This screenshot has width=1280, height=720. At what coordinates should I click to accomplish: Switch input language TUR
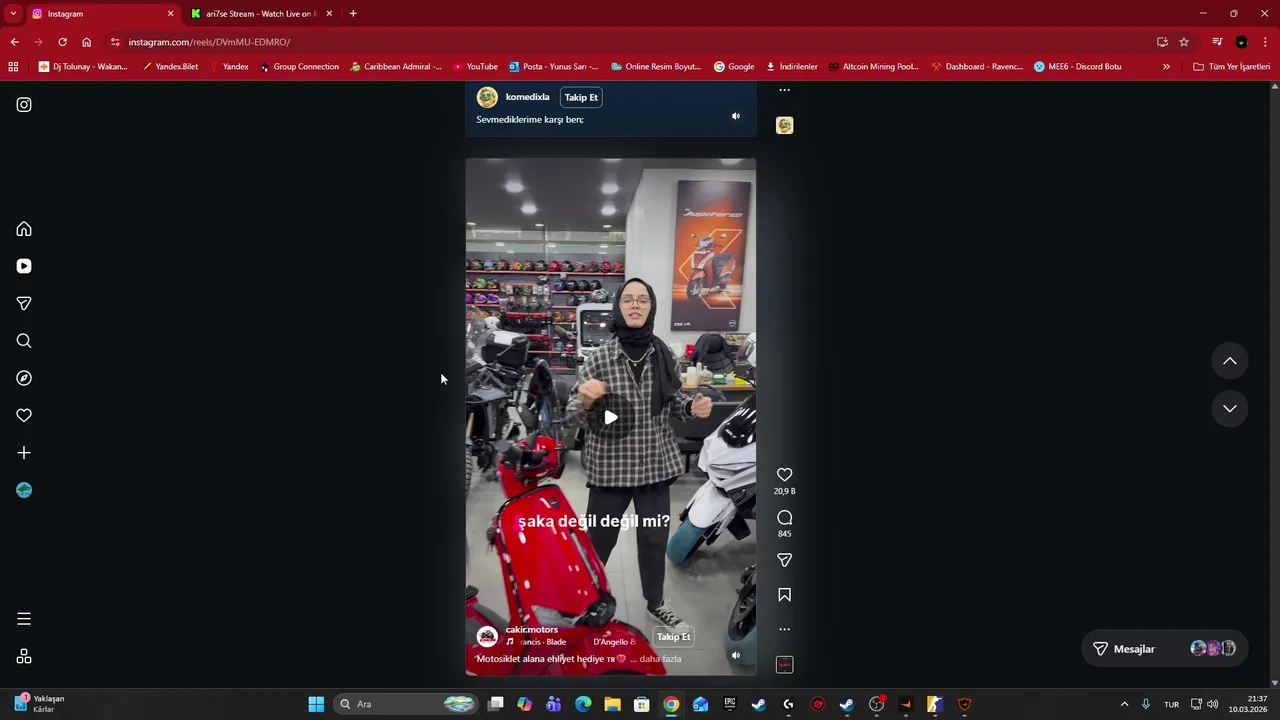tap(1171, 704)
